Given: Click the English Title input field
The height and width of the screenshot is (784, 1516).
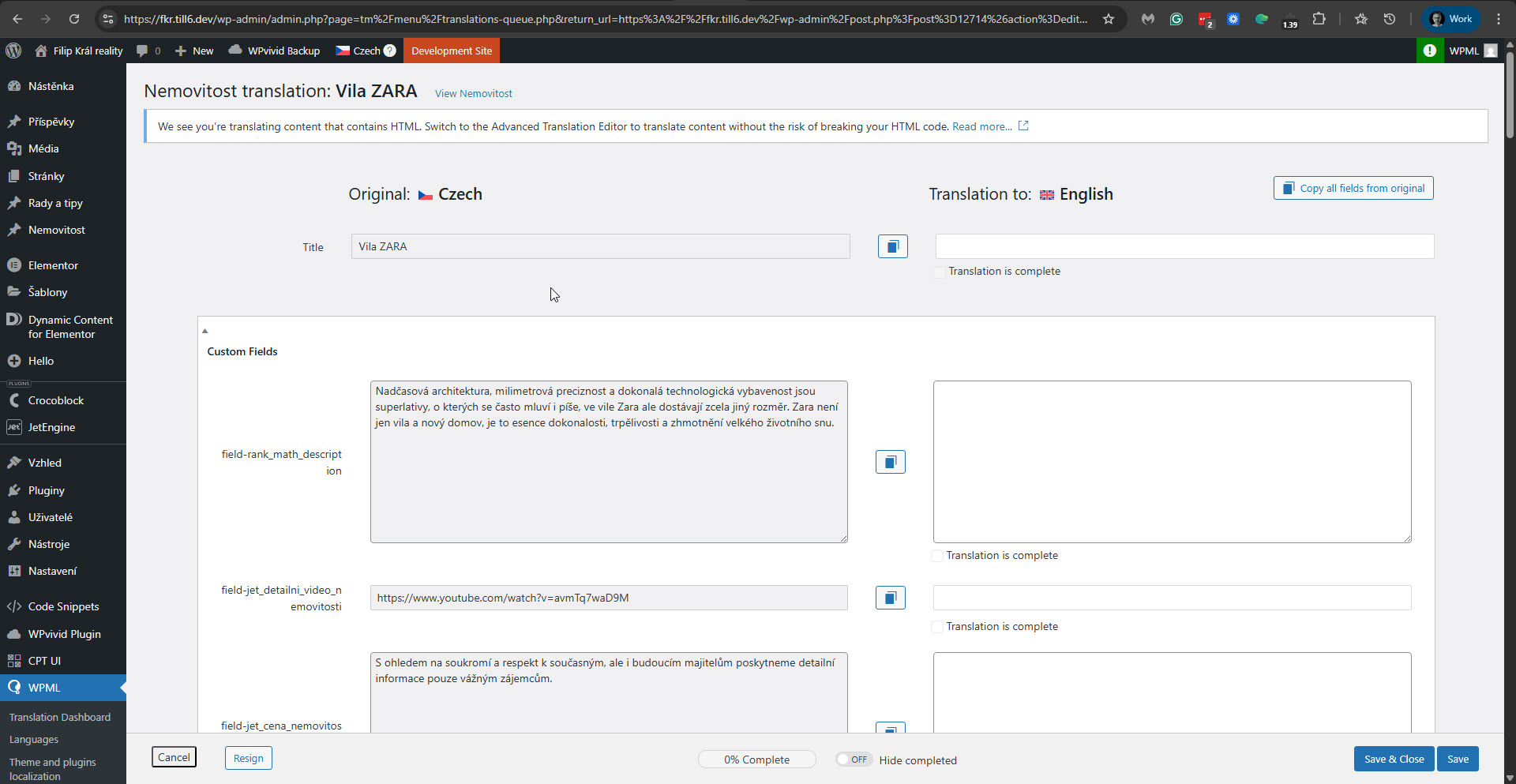Looking at the screenshot, I should pyautogui.click(x=1184, y=246).
